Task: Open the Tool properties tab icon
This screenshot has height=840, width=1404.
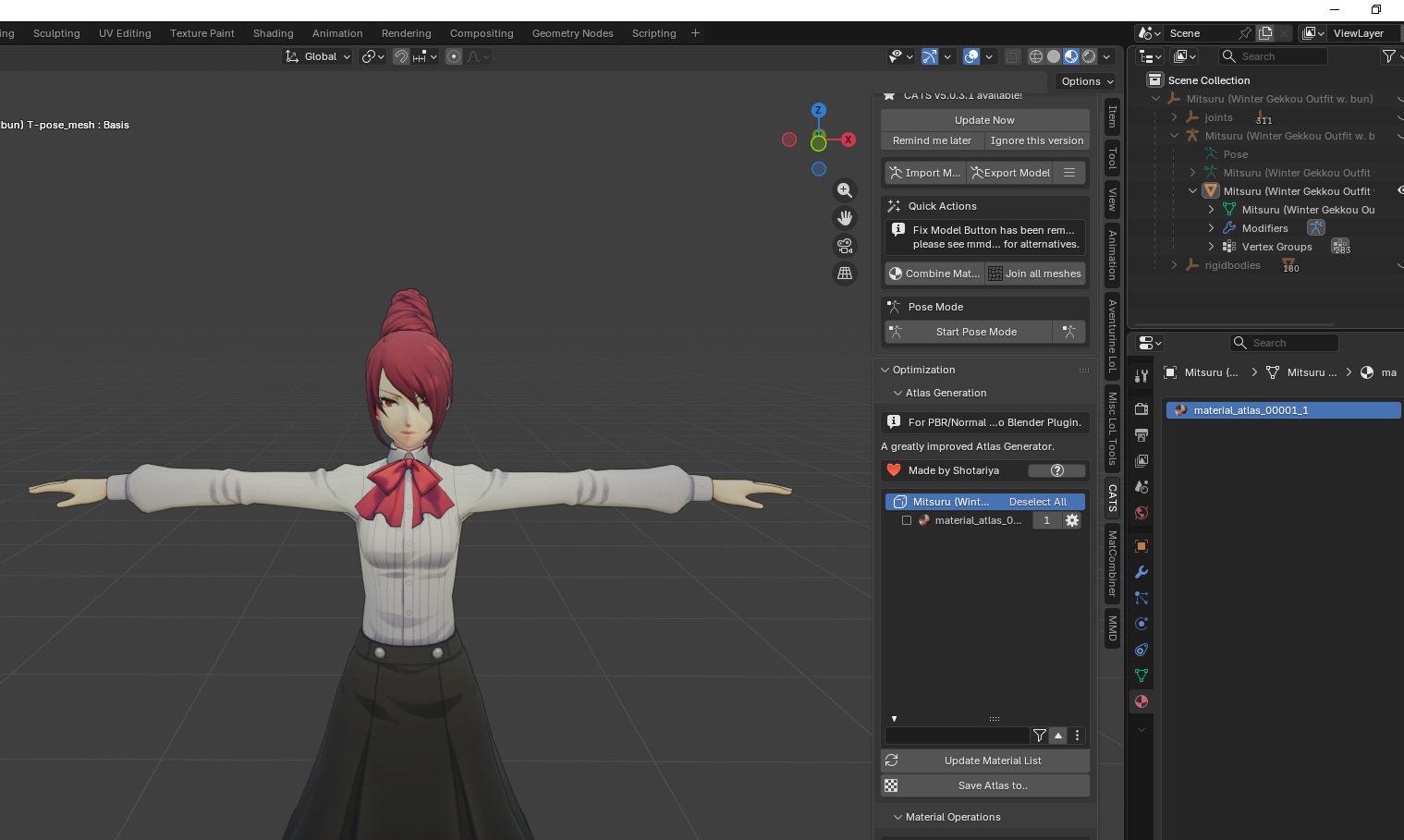Action: tap(1142, 376)
